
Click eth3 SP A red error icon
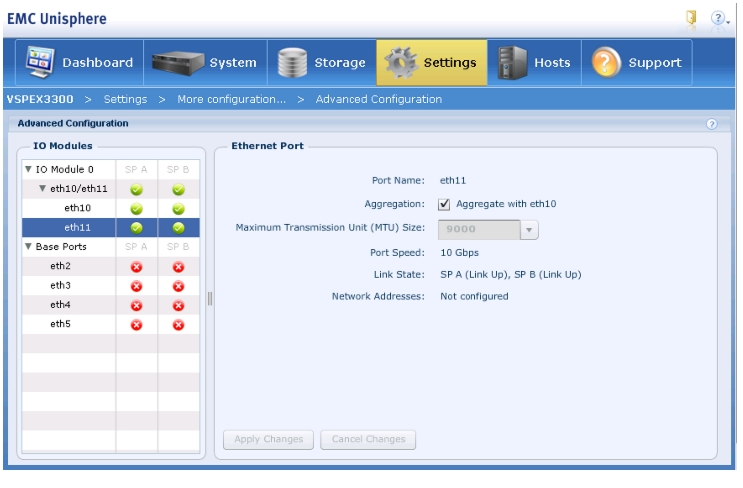pyautogui.click(x=136, y=286)
